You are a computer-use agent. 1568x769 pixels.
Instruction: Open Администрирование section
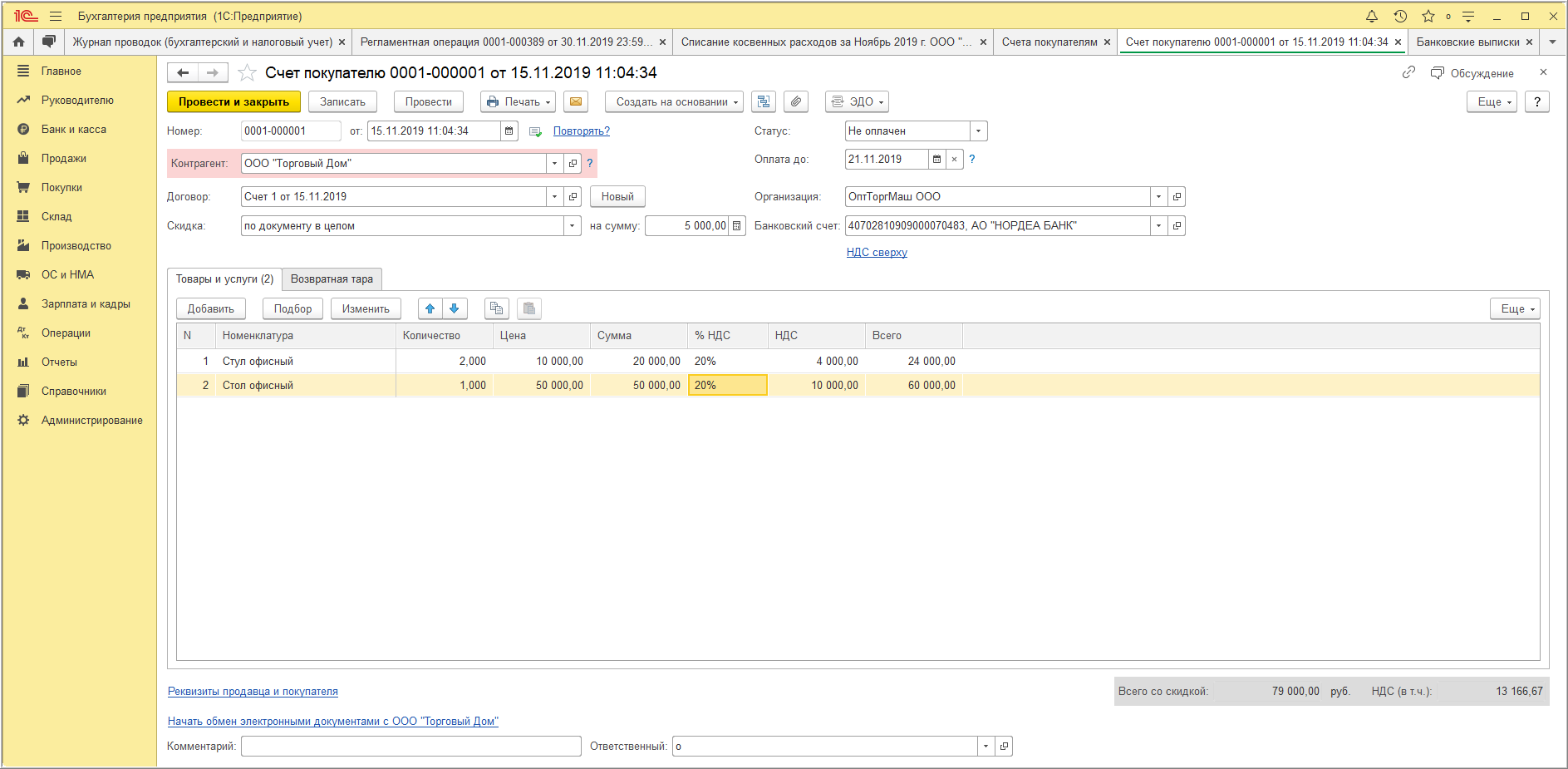click(91, 420)
